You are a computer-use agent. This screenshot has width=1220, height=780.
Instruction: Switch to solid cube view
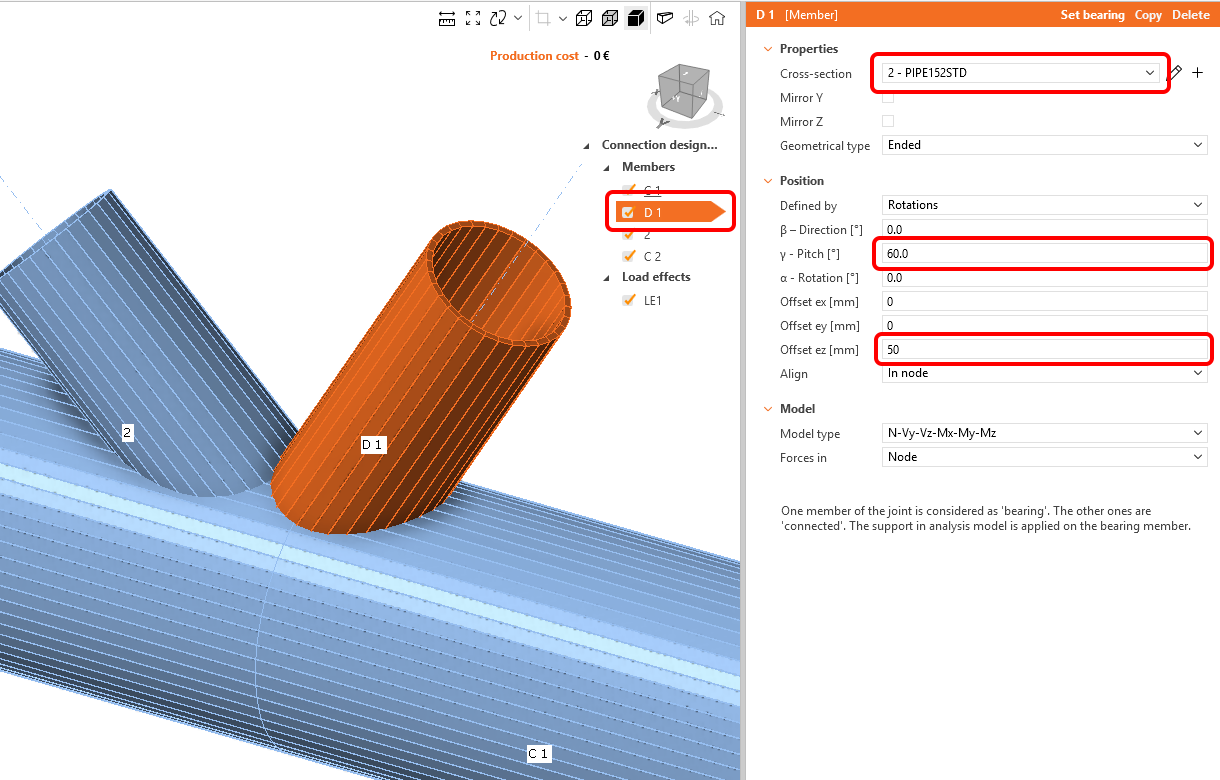coord(635,18)
